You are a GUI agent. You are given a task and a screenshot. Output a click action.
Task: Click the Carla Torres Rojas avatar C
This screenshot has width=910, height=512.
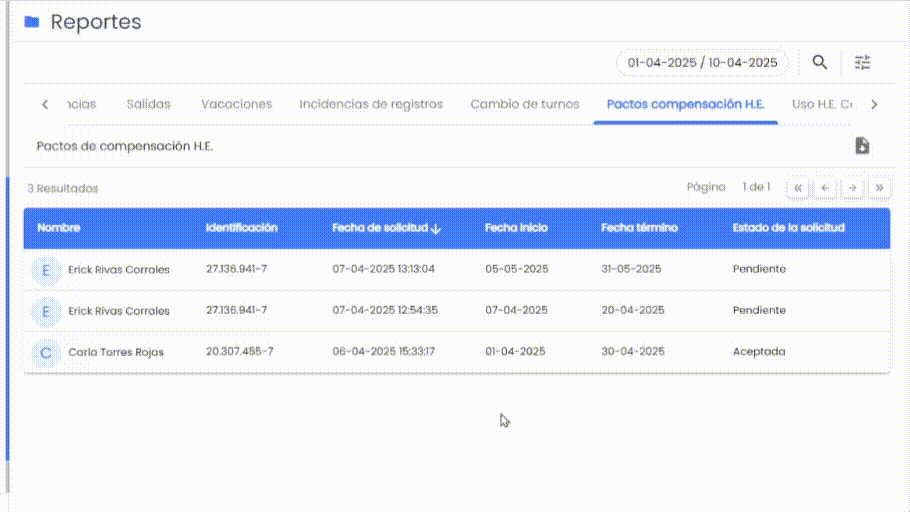click(x=45, y=352)
